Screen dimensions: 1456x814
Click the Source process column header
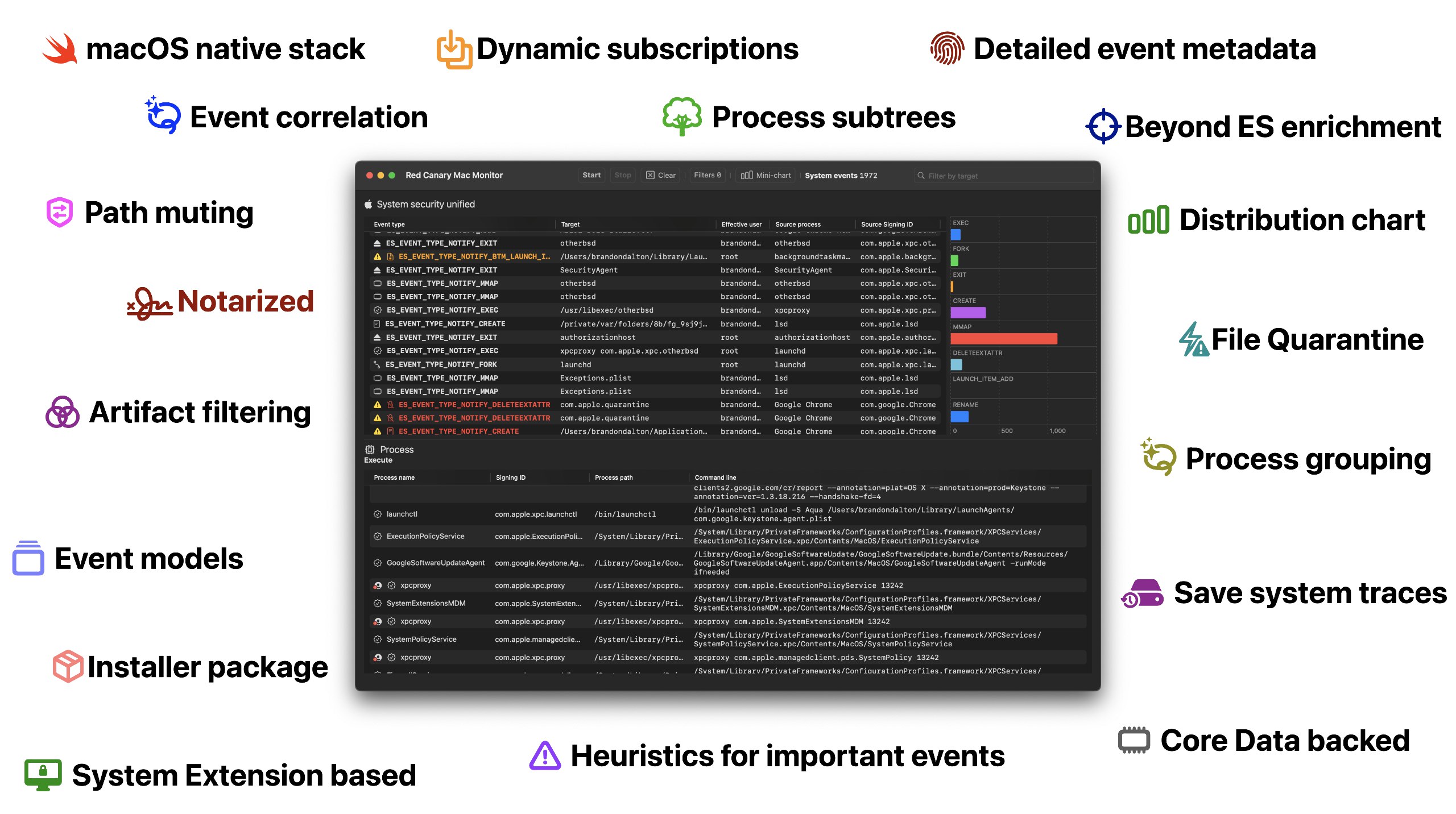(x=798, y=225)
